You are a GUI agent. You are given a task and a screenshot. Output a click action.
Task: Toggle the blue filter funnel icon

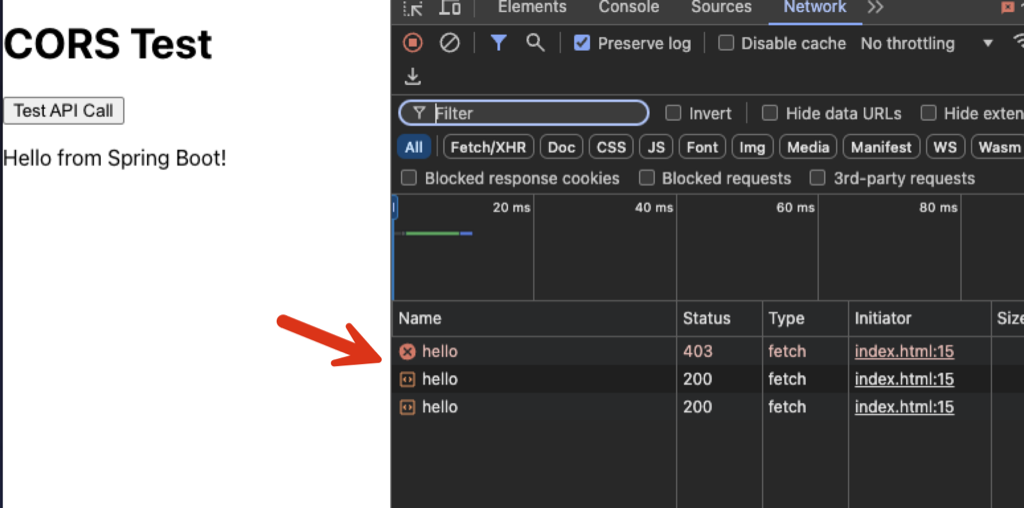point(498,43)
